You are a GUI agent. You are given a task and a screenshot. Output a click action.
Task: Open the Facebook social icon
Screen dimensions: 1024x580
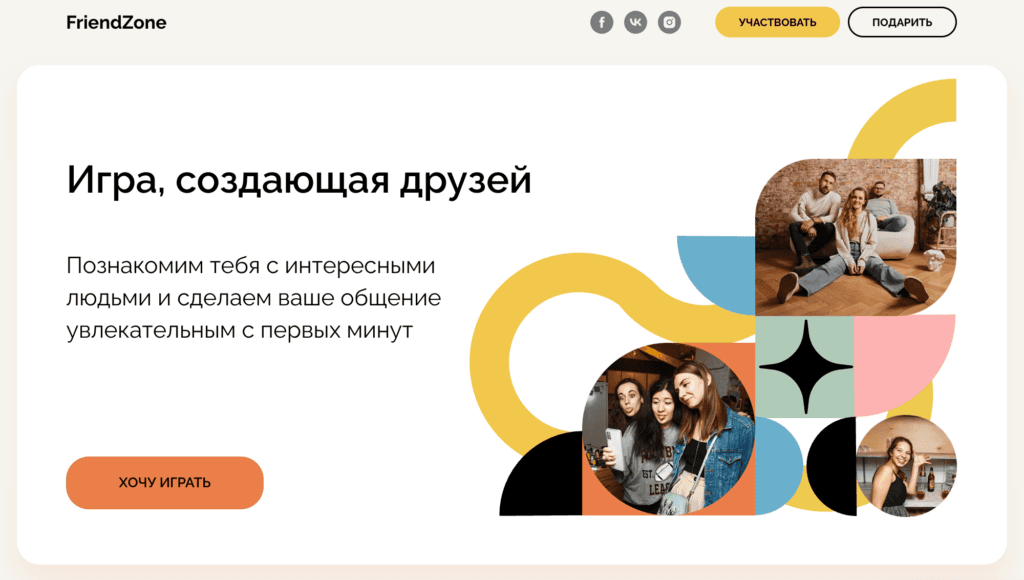point(601,22)
